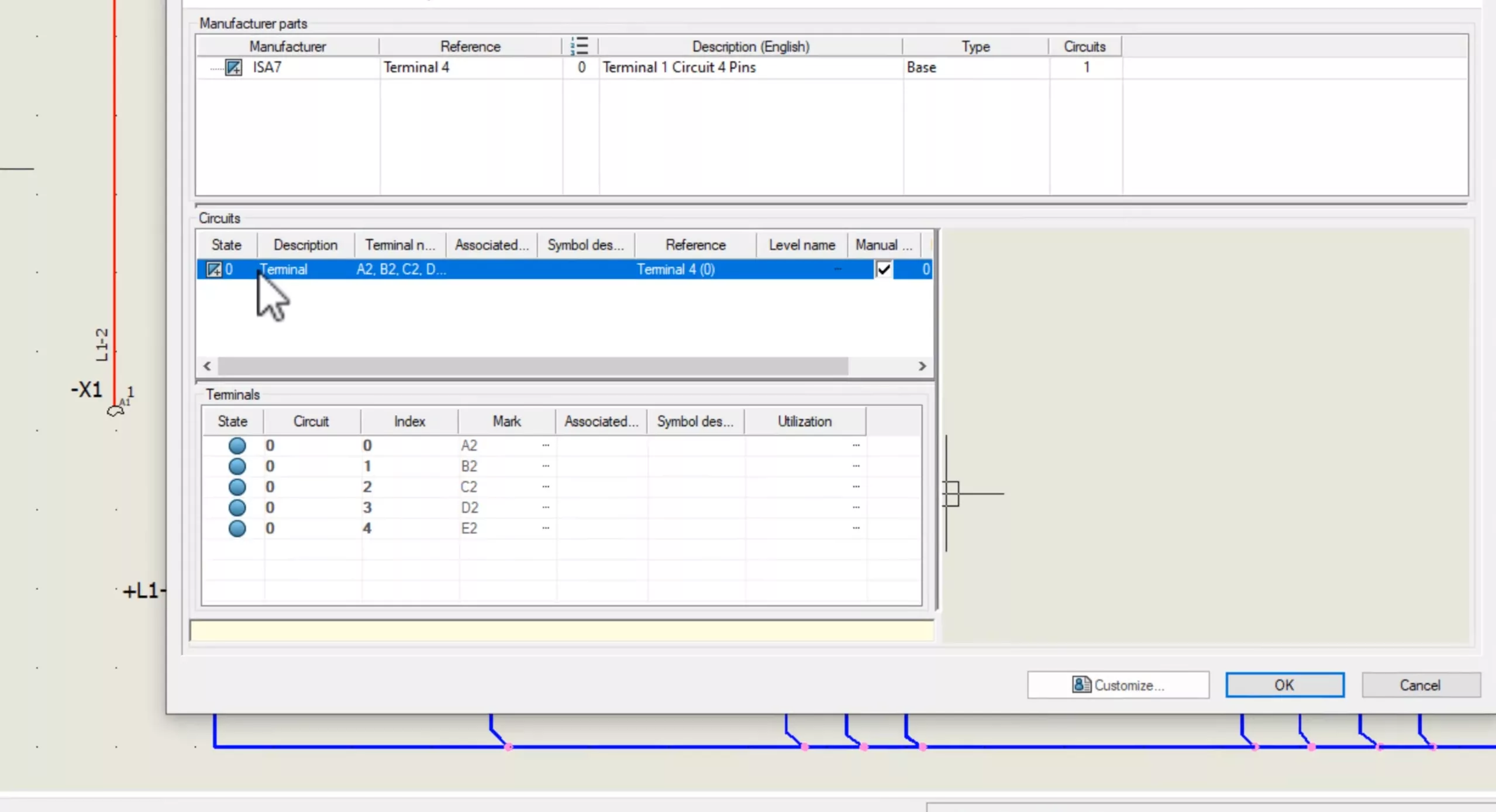Click the Reference header in Manufacturer parts
The height and width of the screenshot is (812, 1496).
470,46
